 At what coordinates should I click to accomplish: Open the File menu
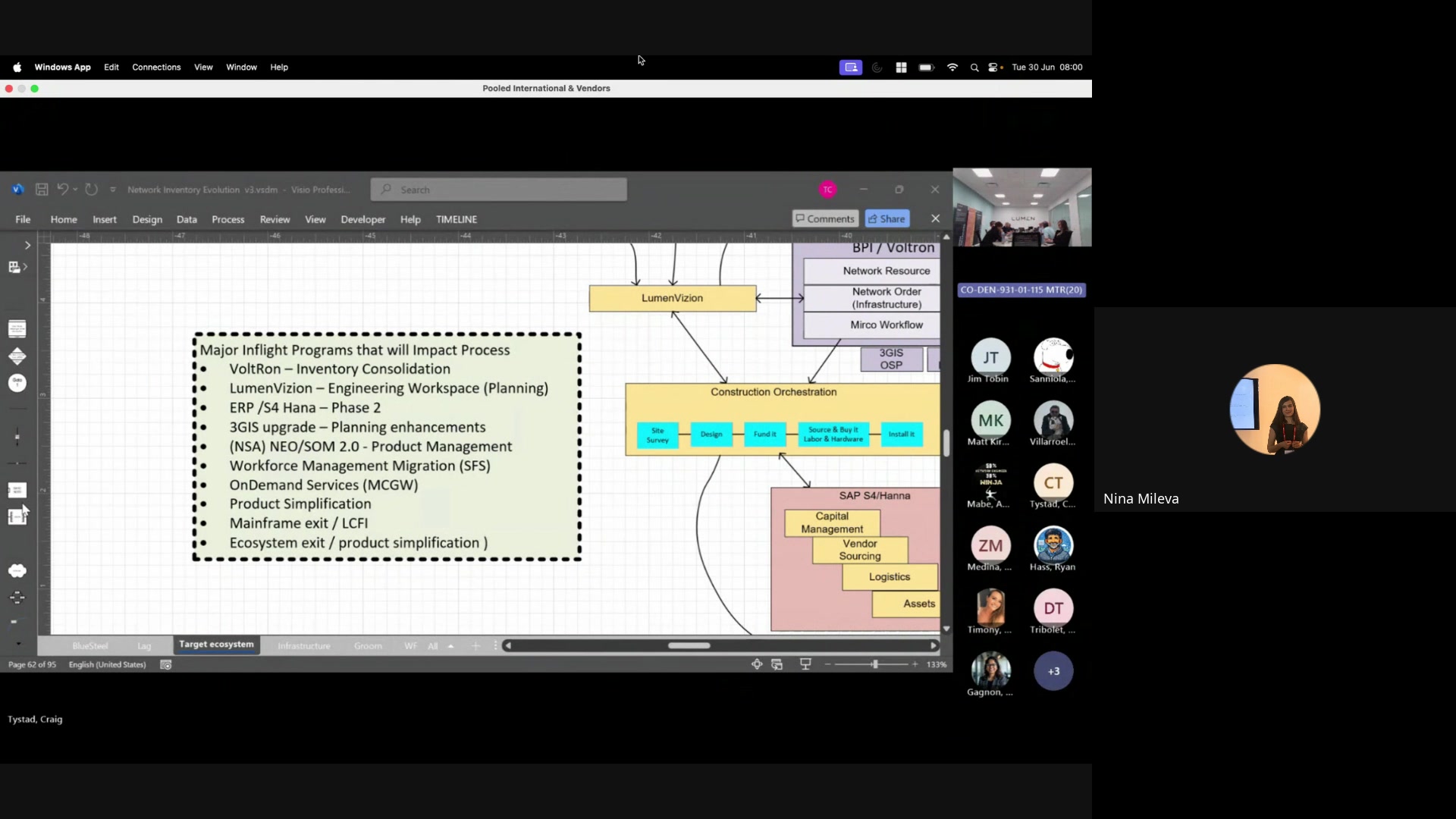[23, 219]
